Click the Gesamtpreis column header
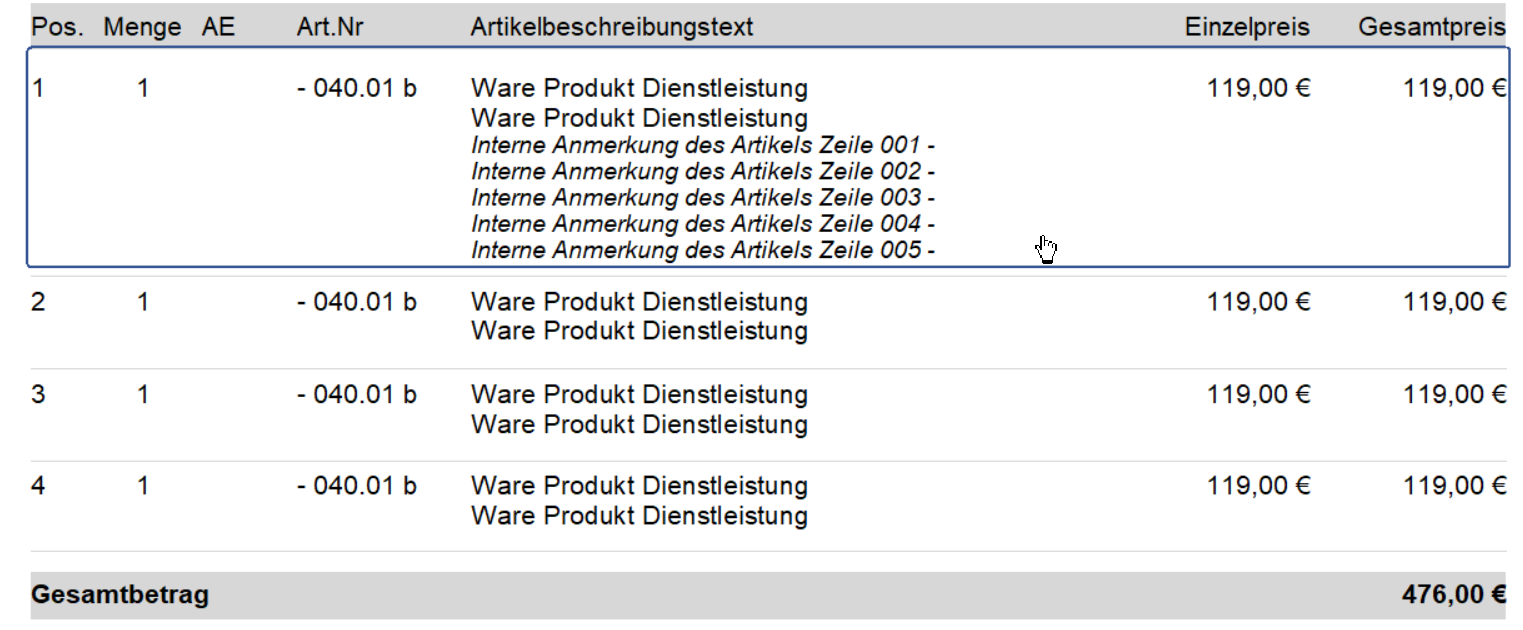Image resolution: width=1523 pixels, height=630 pixels. click(1432, 28)
